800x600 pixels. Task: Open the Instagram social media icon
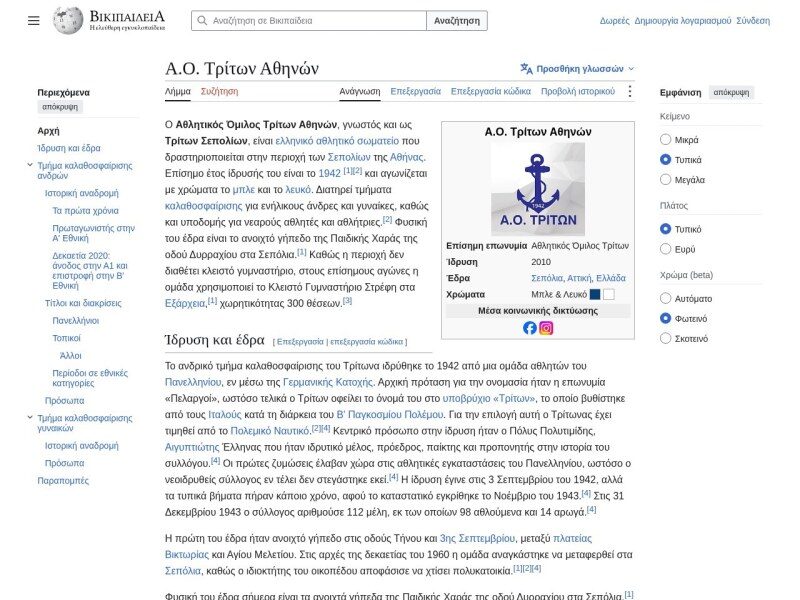tap(546, 328)
